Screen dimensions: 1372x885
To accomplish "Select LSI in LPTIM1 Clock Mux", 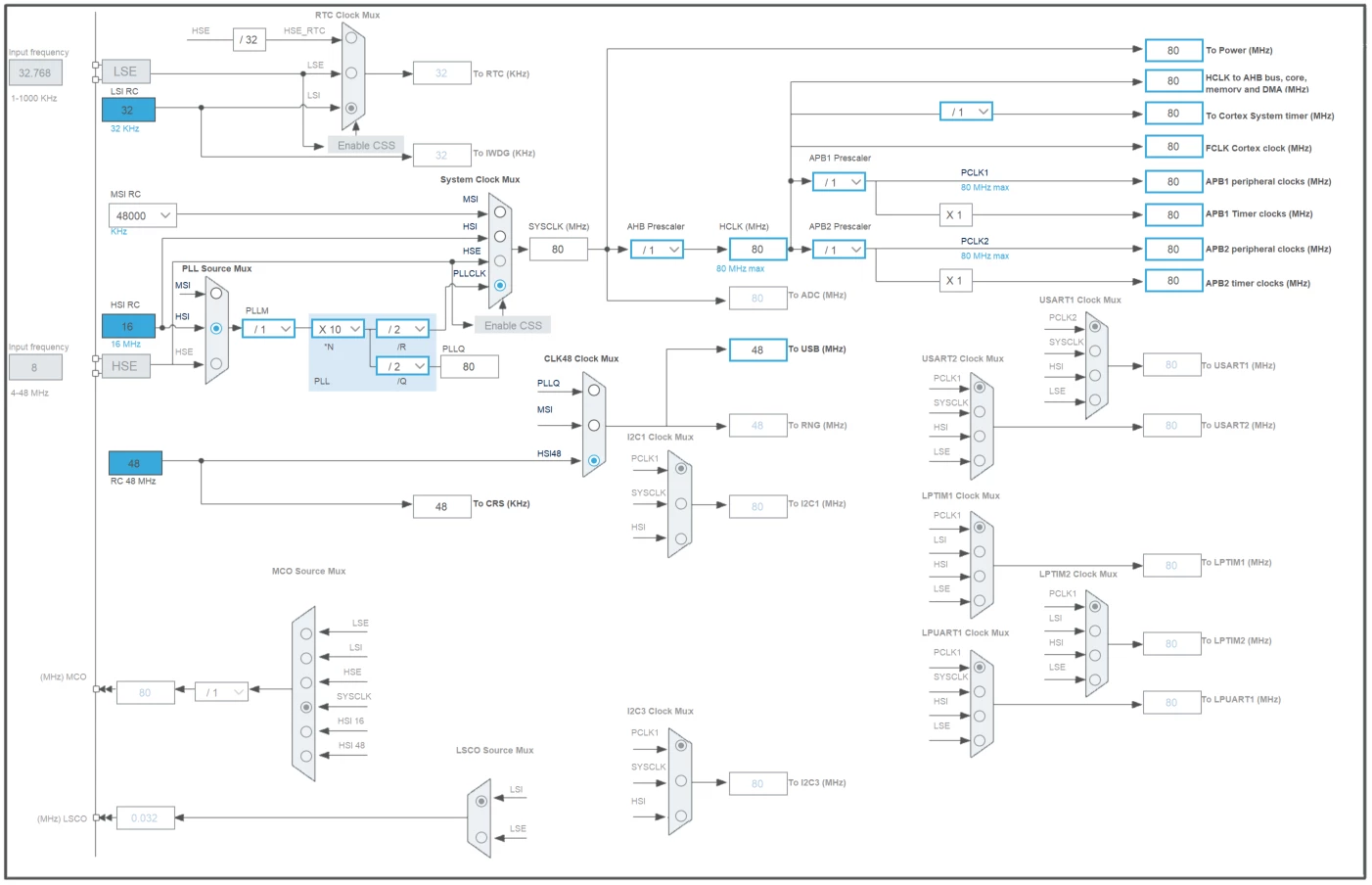I will 980,551.
